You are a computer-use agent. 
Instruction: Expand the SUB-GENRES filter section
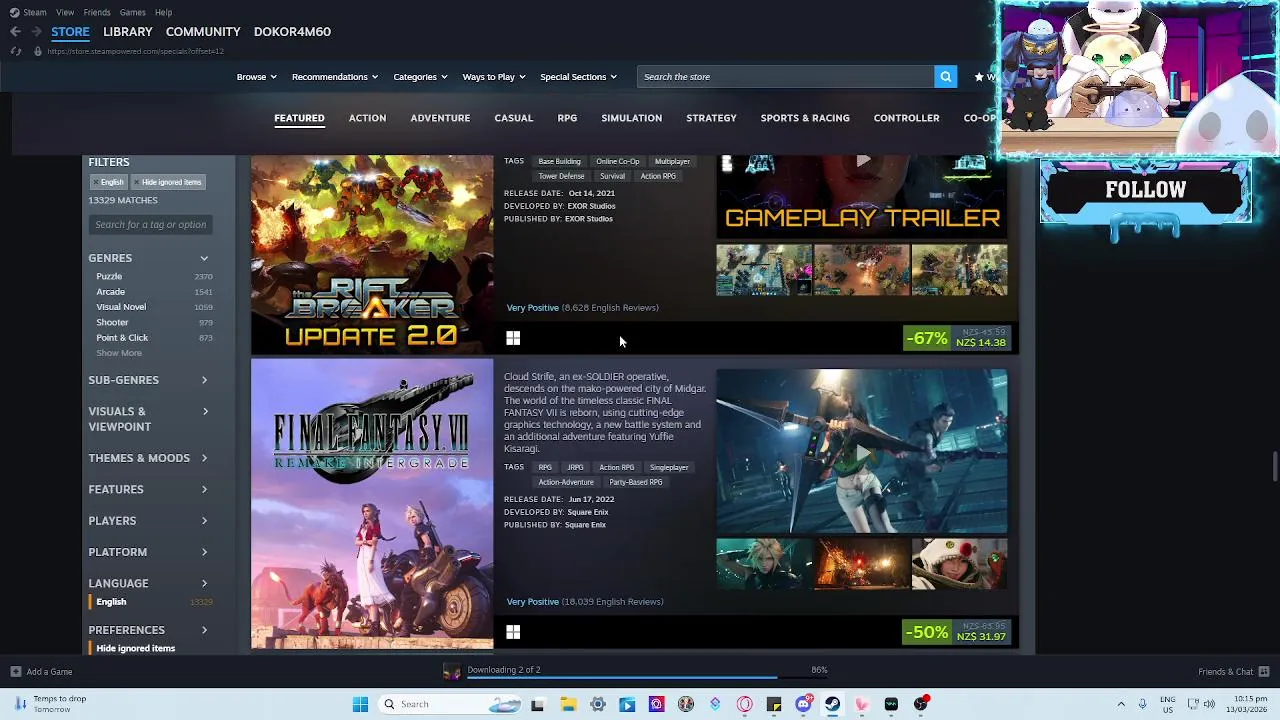pyautogui.click(x=149, y=380)
